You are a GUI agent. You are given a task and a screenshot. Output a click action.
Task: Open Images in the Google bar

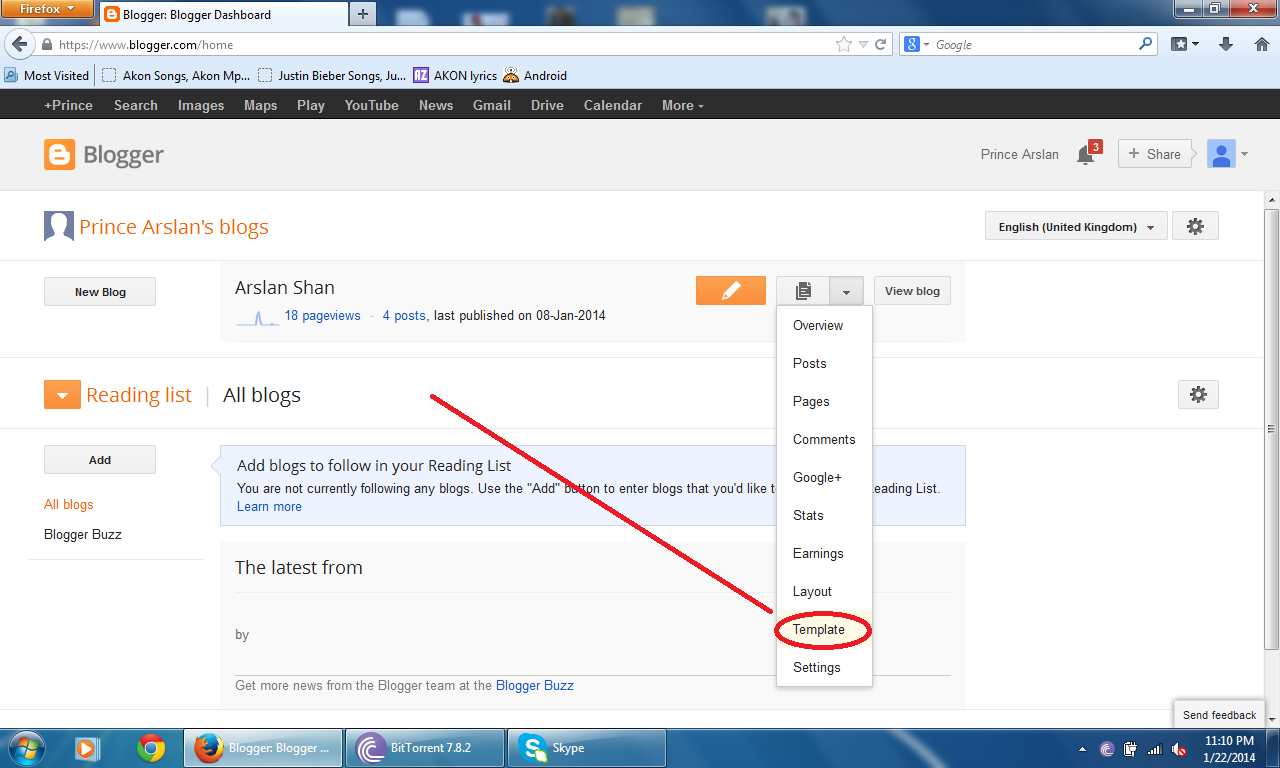(x=201, y=105)
